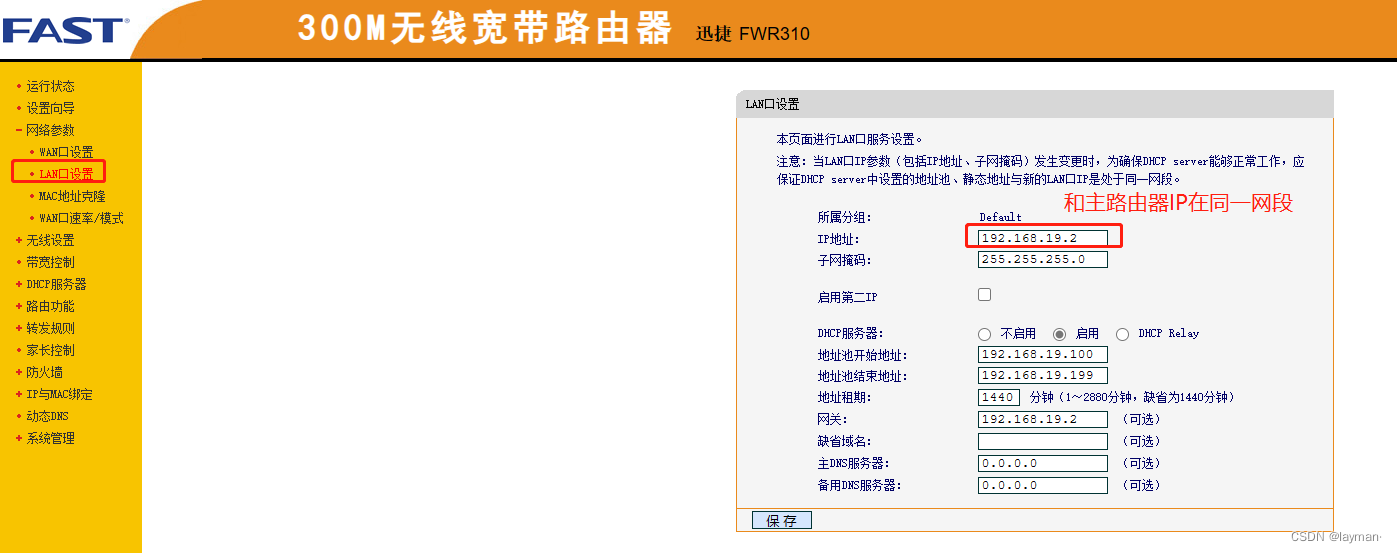This screenshot has width=1397, height=553.
Task: Click 地址池开始地址 input field
Action: (1043, 354)
